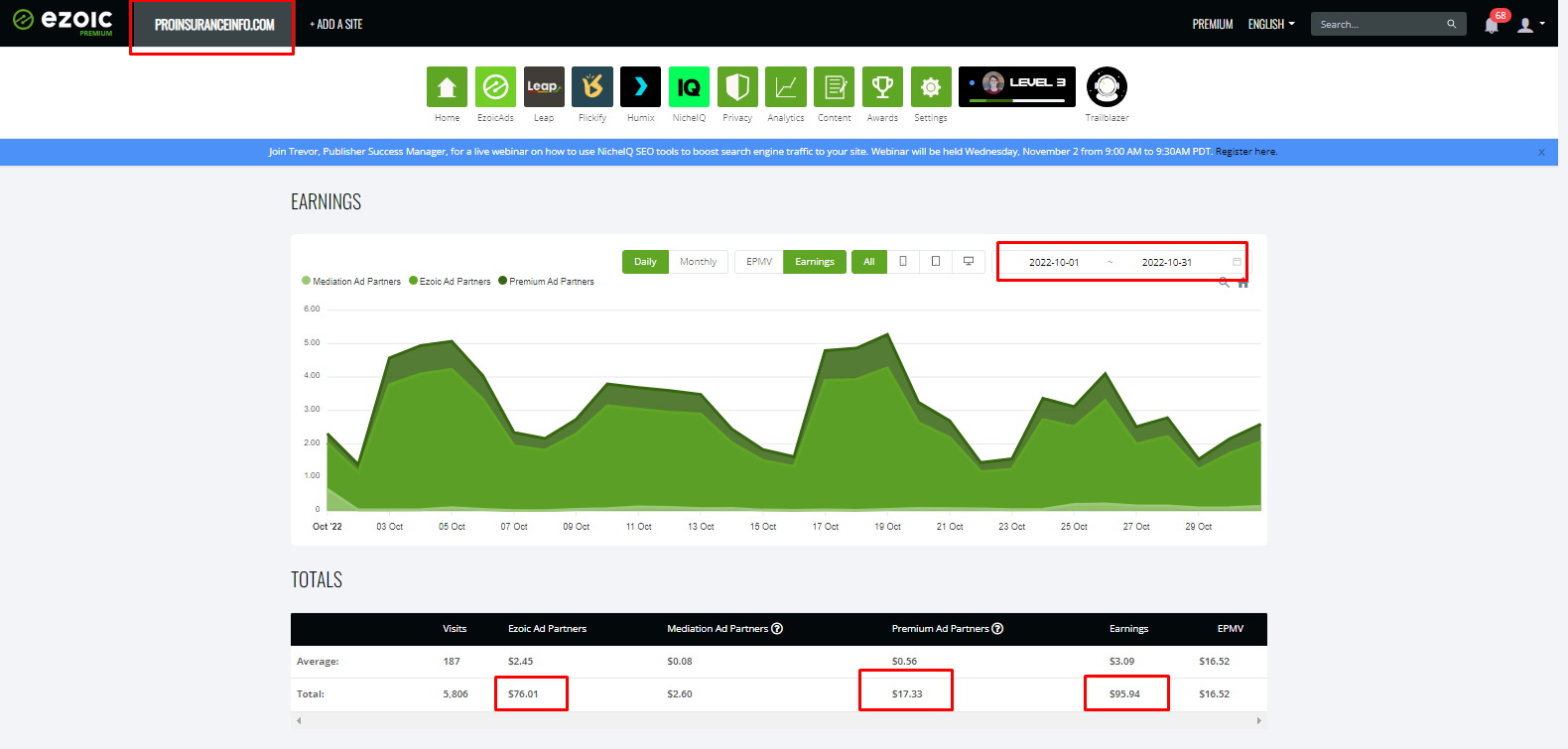Image resolution: width=1568 pixels, height=749 pixels.
Task: Click the Earnings column header
Action: (1128, 628)
